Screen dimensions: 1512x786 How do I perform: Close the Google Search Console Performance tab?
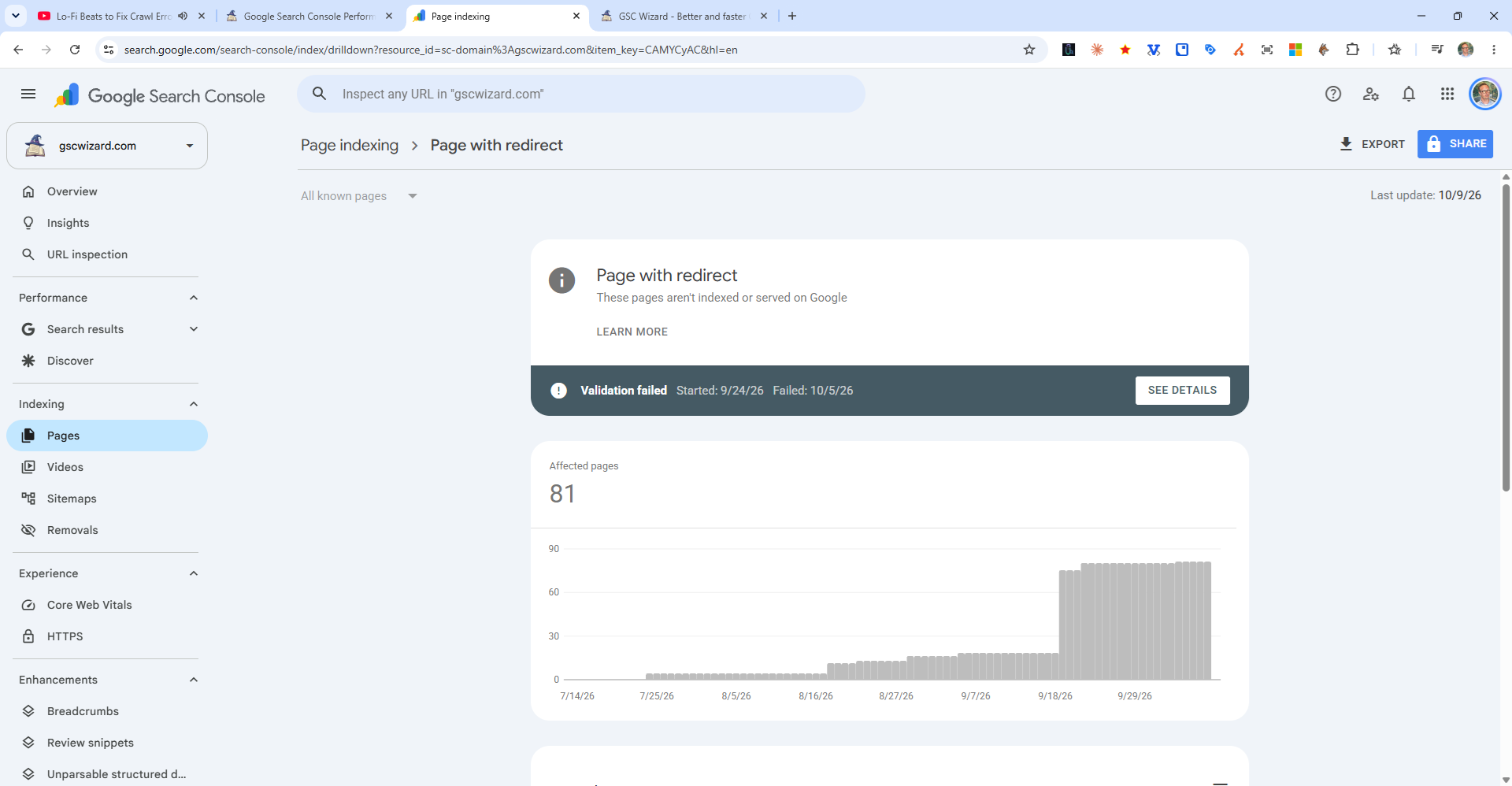(x=389, y=16)
